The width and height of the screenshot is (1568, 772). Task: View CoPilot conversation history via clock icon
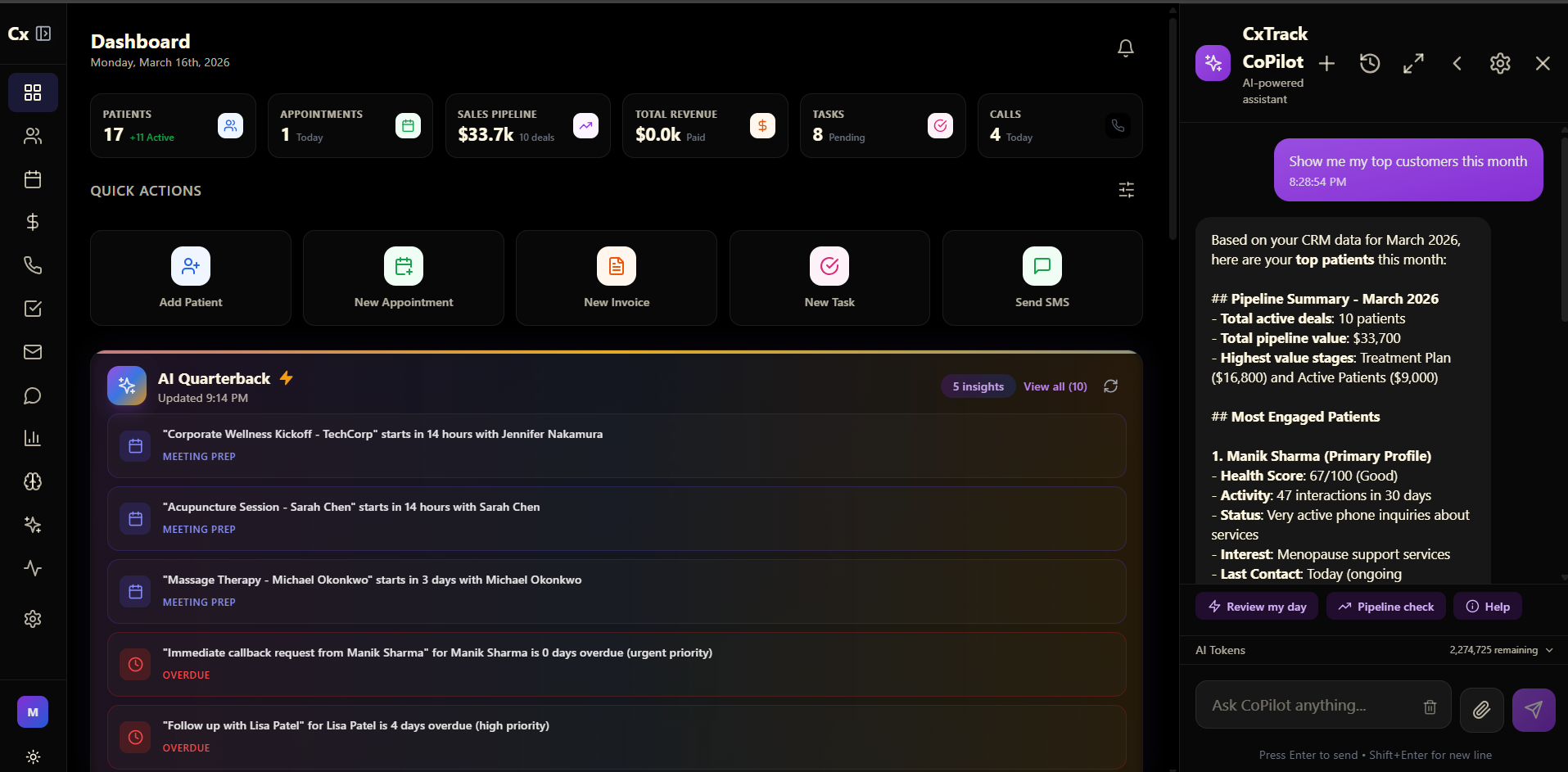[x=1369, y=63]
